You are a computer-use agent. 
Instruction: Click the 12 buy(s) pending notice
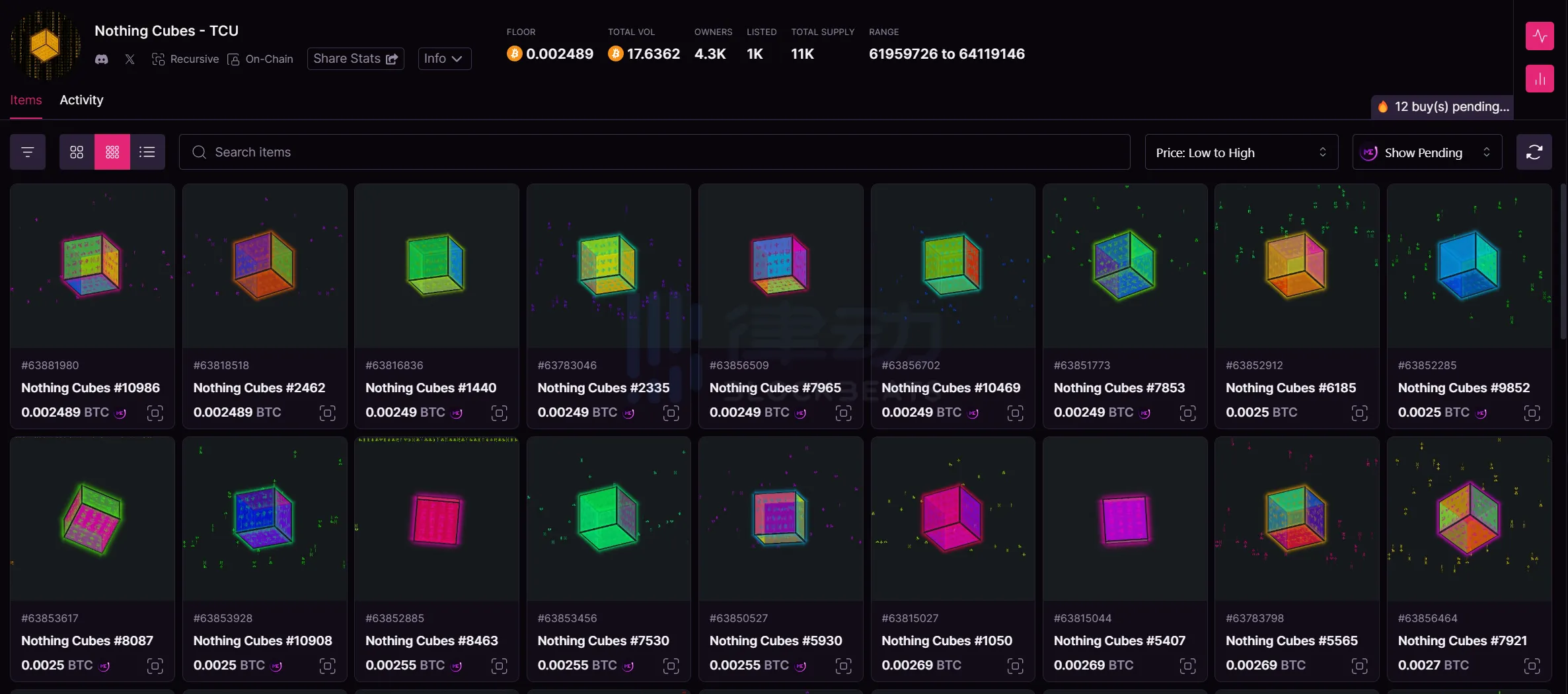click(1444, 107)
